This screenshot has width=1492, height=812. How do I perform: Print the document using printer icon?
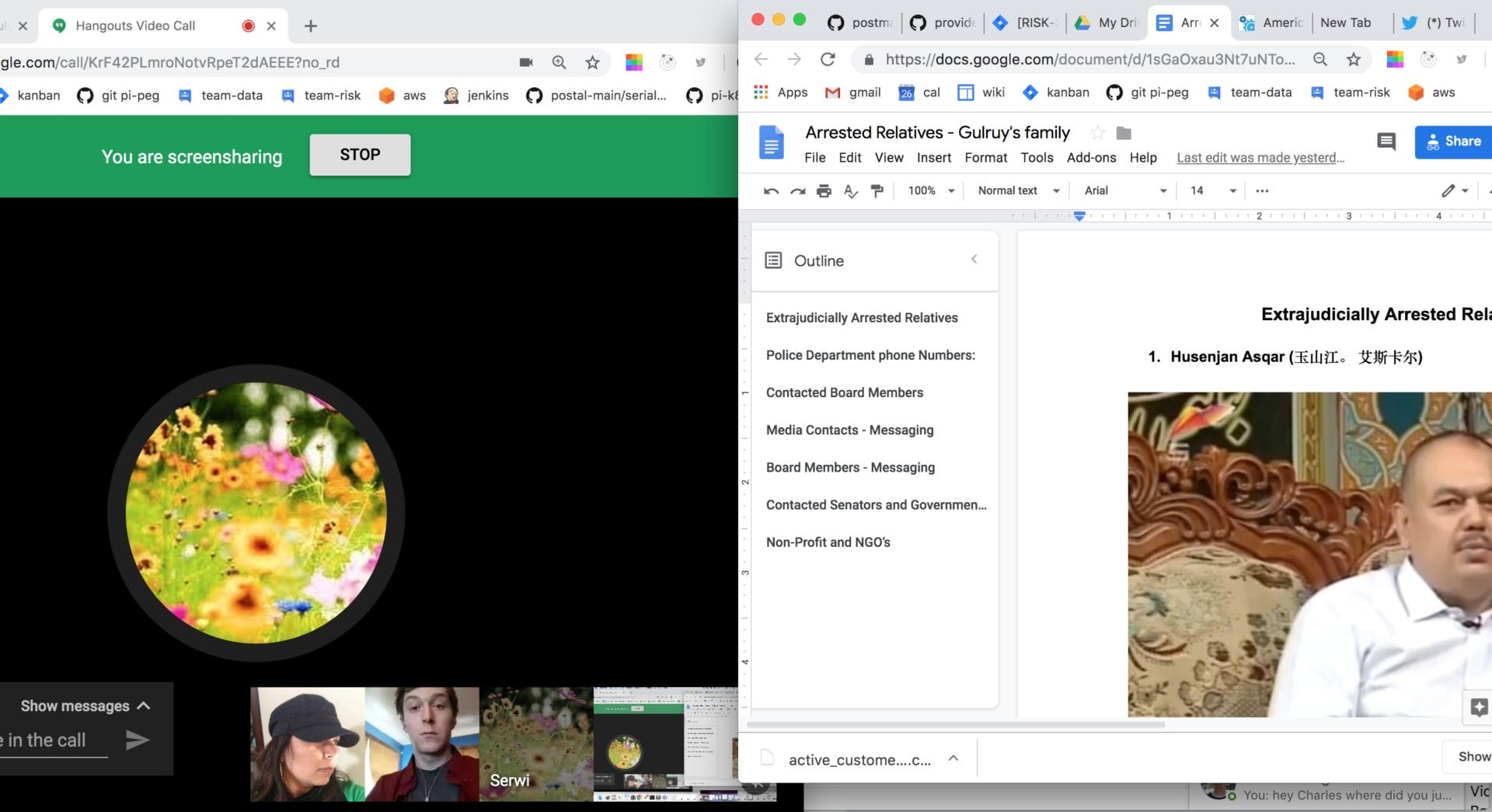pyautogui.click(x=824, y=191)
